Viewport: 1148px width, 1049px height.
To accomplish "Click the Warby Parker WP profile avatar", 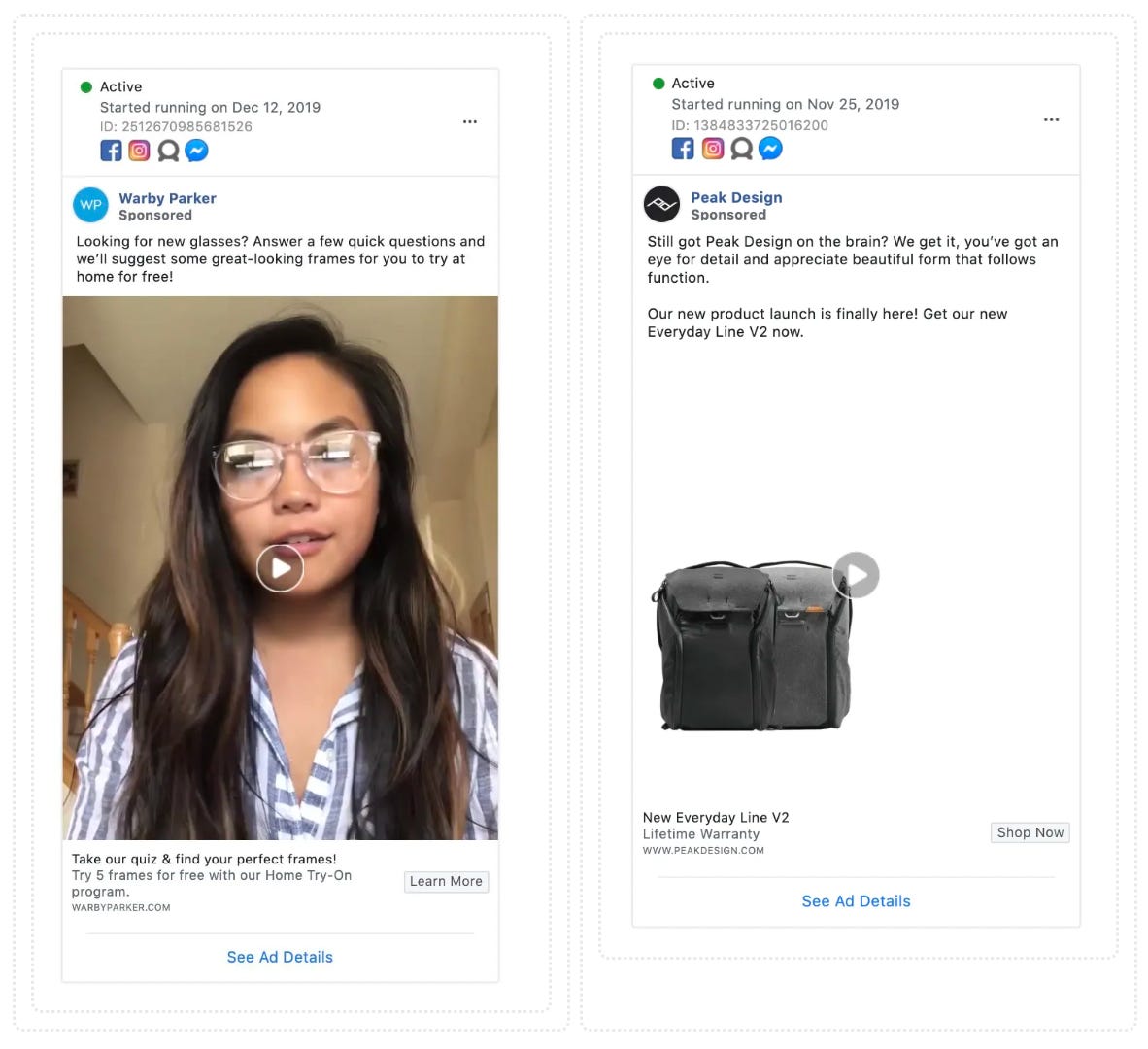I will tap(90, 205).
